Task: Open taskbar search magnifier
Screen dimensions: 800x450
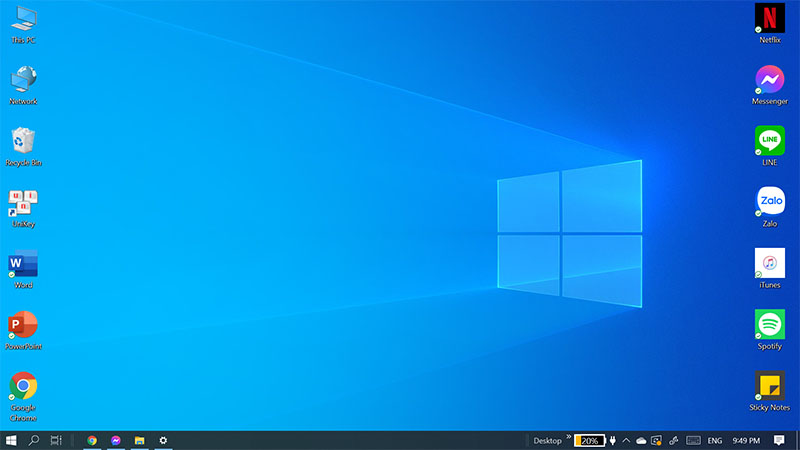Action: coord(34,440)
